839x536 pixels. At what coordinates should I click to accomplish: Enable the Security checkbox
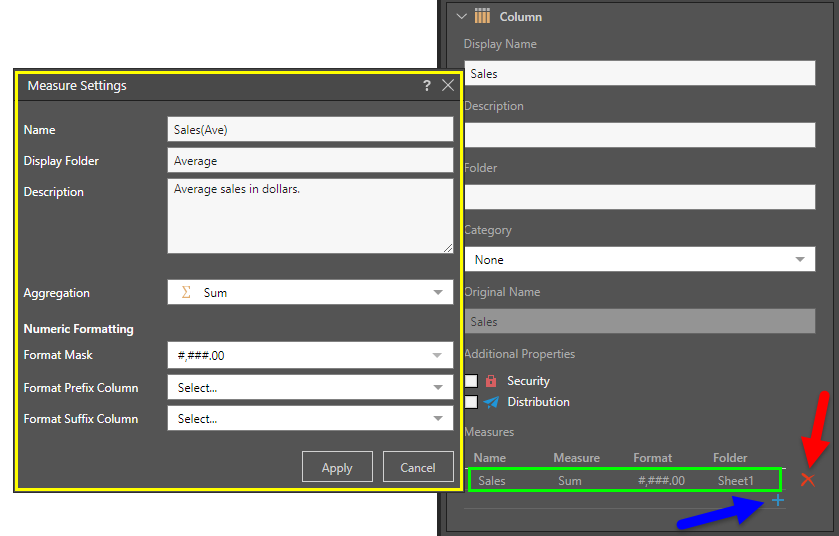pos(471,381)
